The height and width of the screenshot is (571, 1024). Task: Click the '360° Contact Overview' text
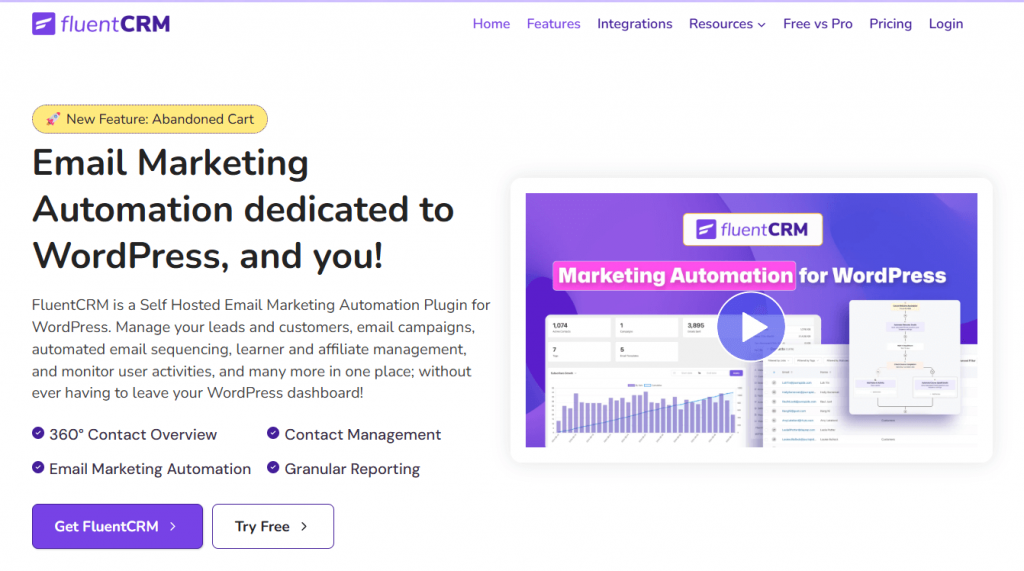(133, 434)
